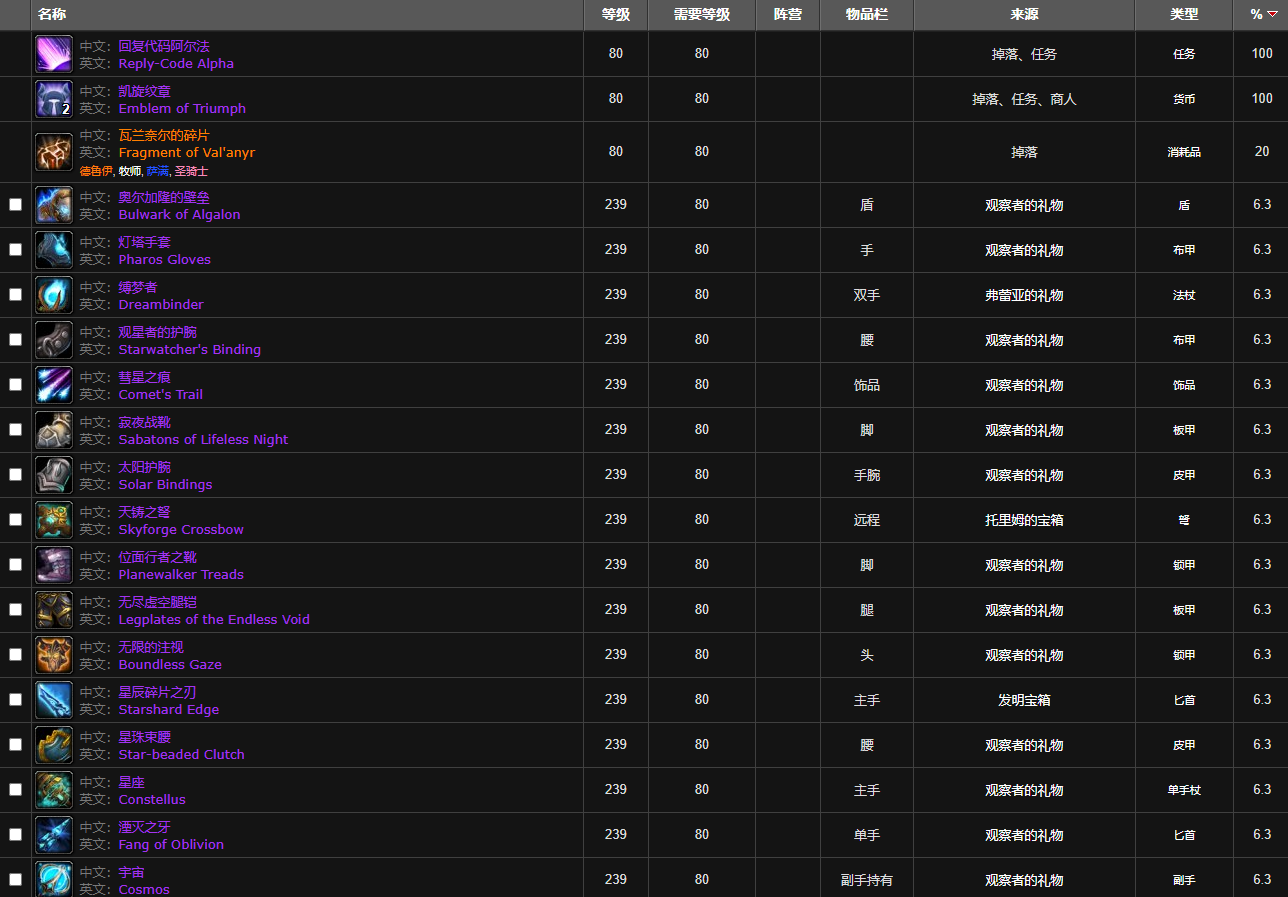
Task: Click 远程 slot in Skyforge Crossbow row
Action: pos(867,520)
